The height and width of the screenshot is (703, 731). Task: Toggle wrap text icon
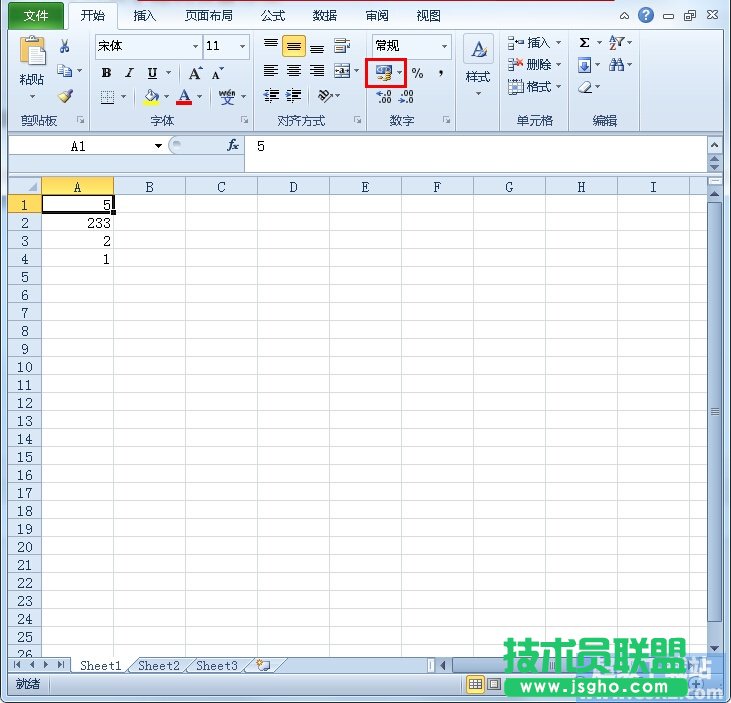tap(342, 46)
